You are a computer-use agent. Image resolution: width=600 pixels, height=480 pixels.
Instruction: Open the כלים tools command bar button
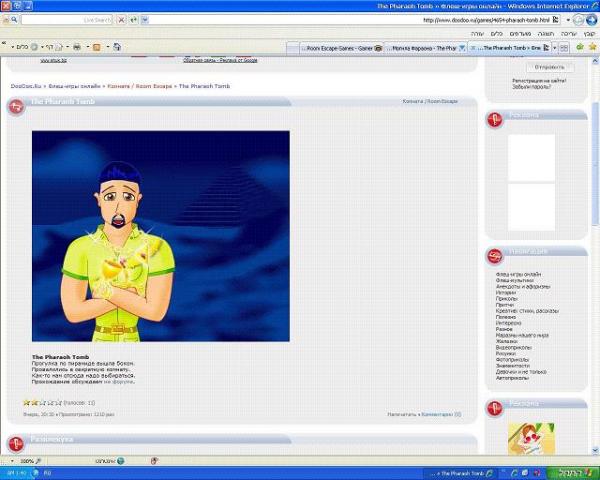click(26, 47)
